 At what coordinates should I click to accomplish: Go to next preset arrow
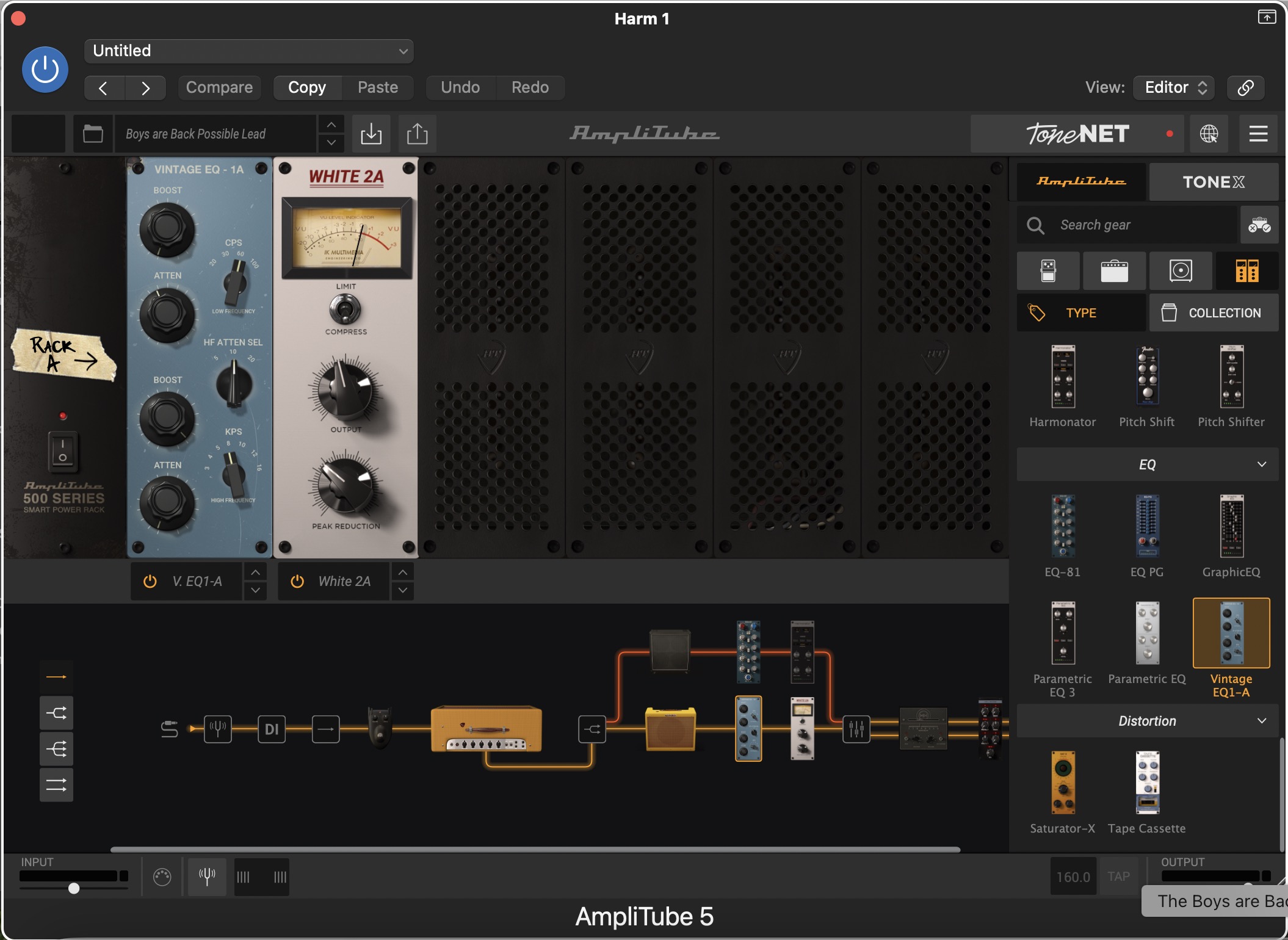[x=145, y=88]
